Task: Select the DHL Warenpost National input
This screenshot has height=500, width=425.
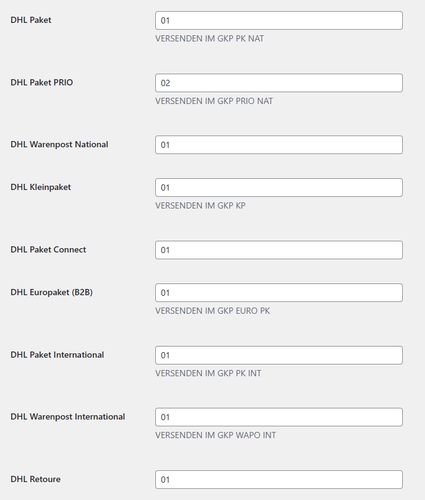Action: 279,145
